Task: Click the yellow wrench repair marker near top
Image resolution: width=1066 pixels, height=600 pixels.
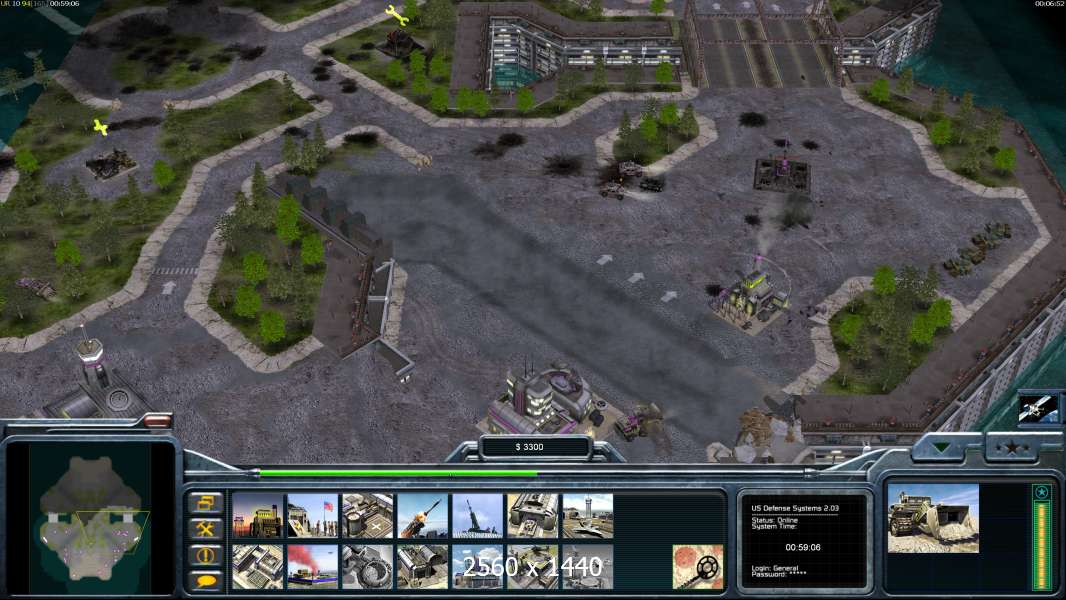Action: click(396, 15)
